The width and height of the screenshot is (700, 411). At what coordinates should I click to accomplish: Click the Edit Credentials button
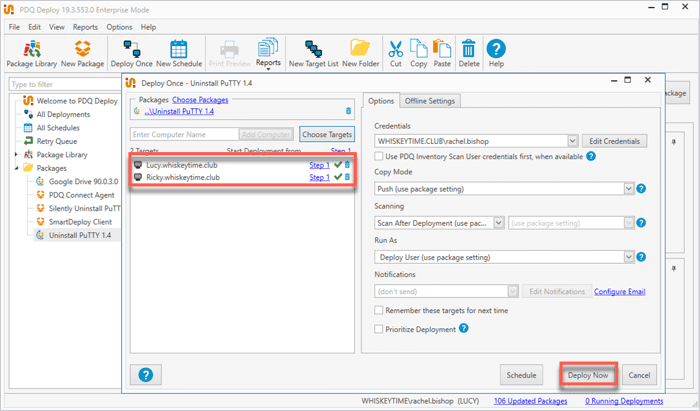[x=614, y=141]
